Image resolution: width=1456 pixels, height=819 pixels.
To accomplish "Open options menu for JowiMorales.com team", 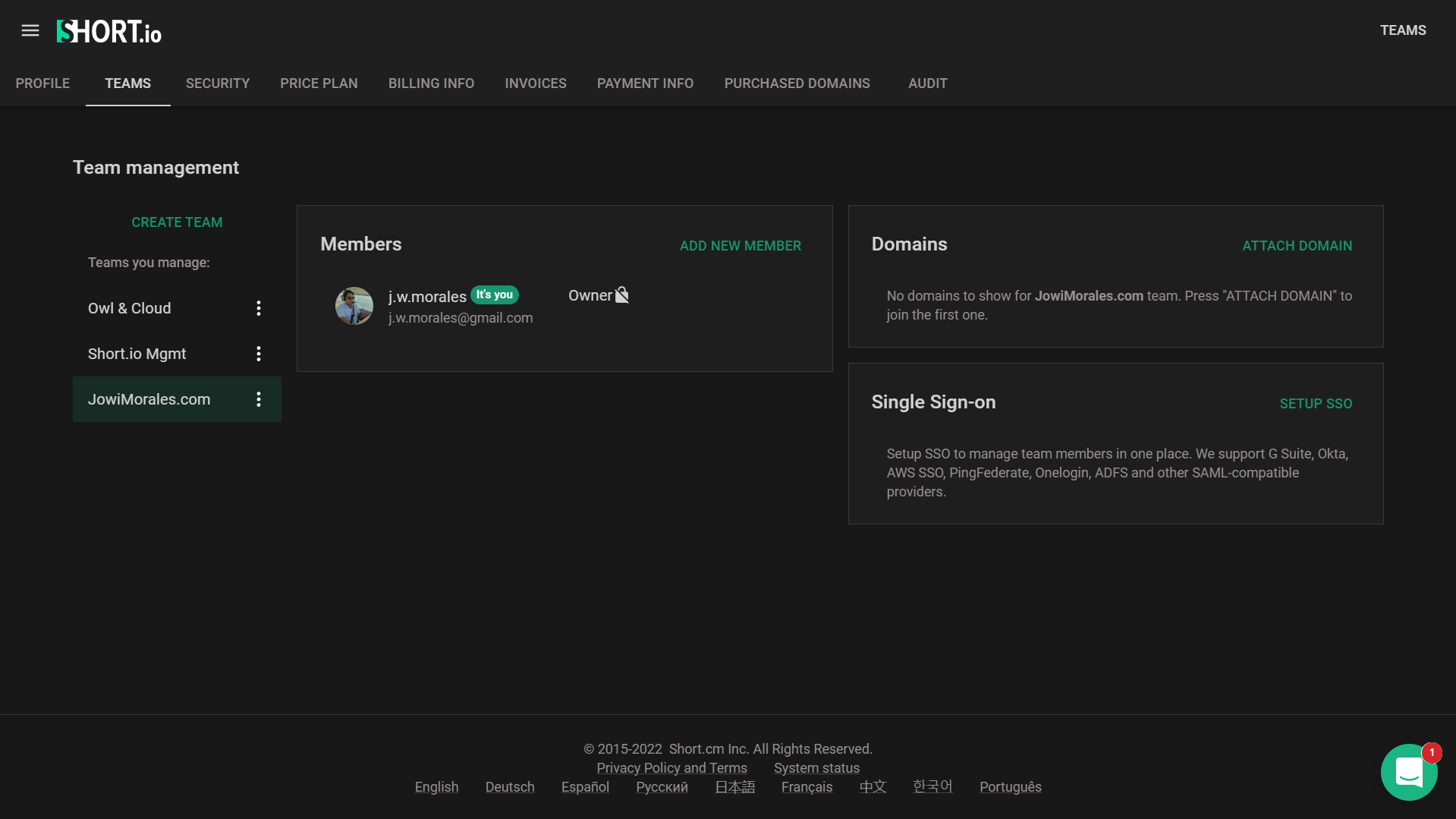I will tap(259, 399).
